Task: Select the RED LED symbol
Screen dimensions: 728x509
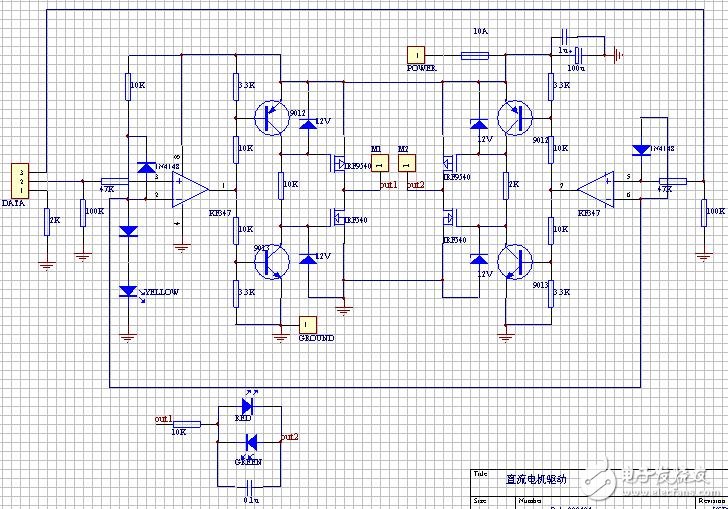Action: tap(249, 407)
